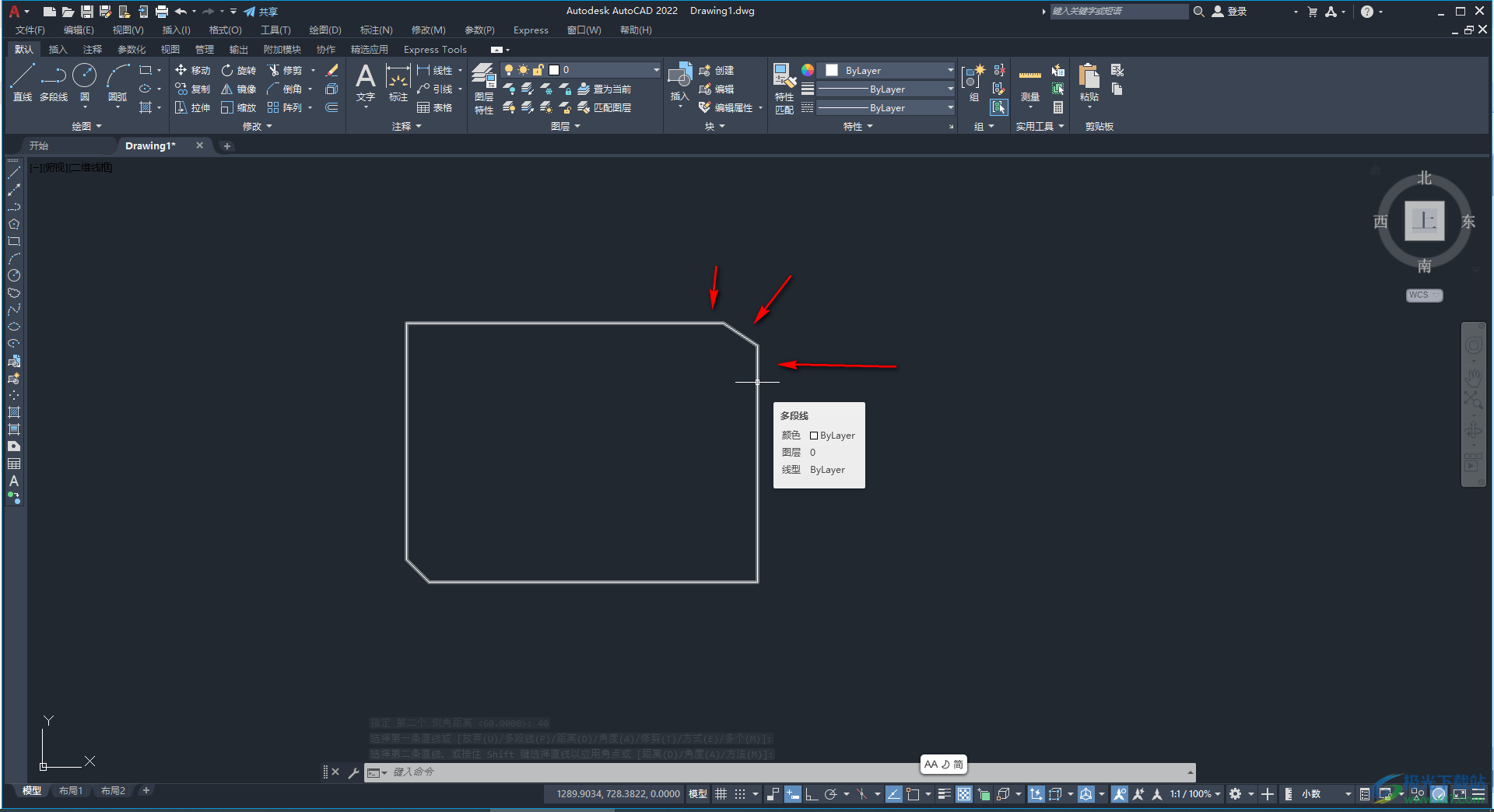Click the 登录 (Sign in) button

pyautogui.click(x=1229, y=12)
